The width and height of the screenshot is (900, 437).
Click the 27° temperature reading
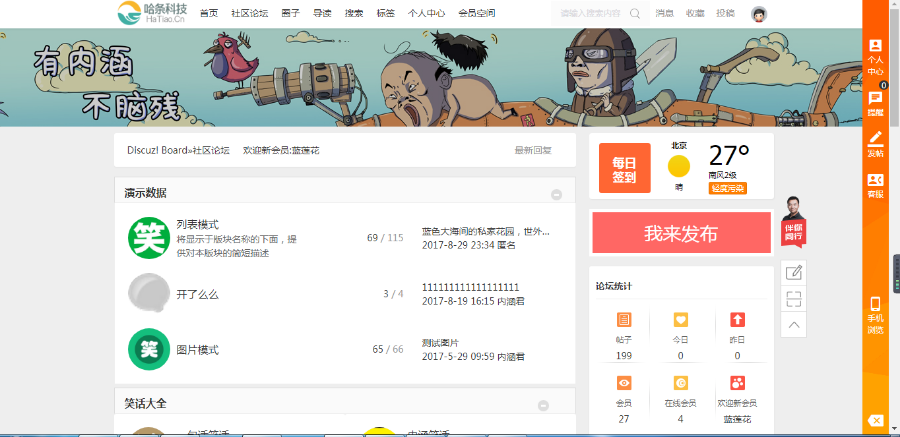coord(729,155)
